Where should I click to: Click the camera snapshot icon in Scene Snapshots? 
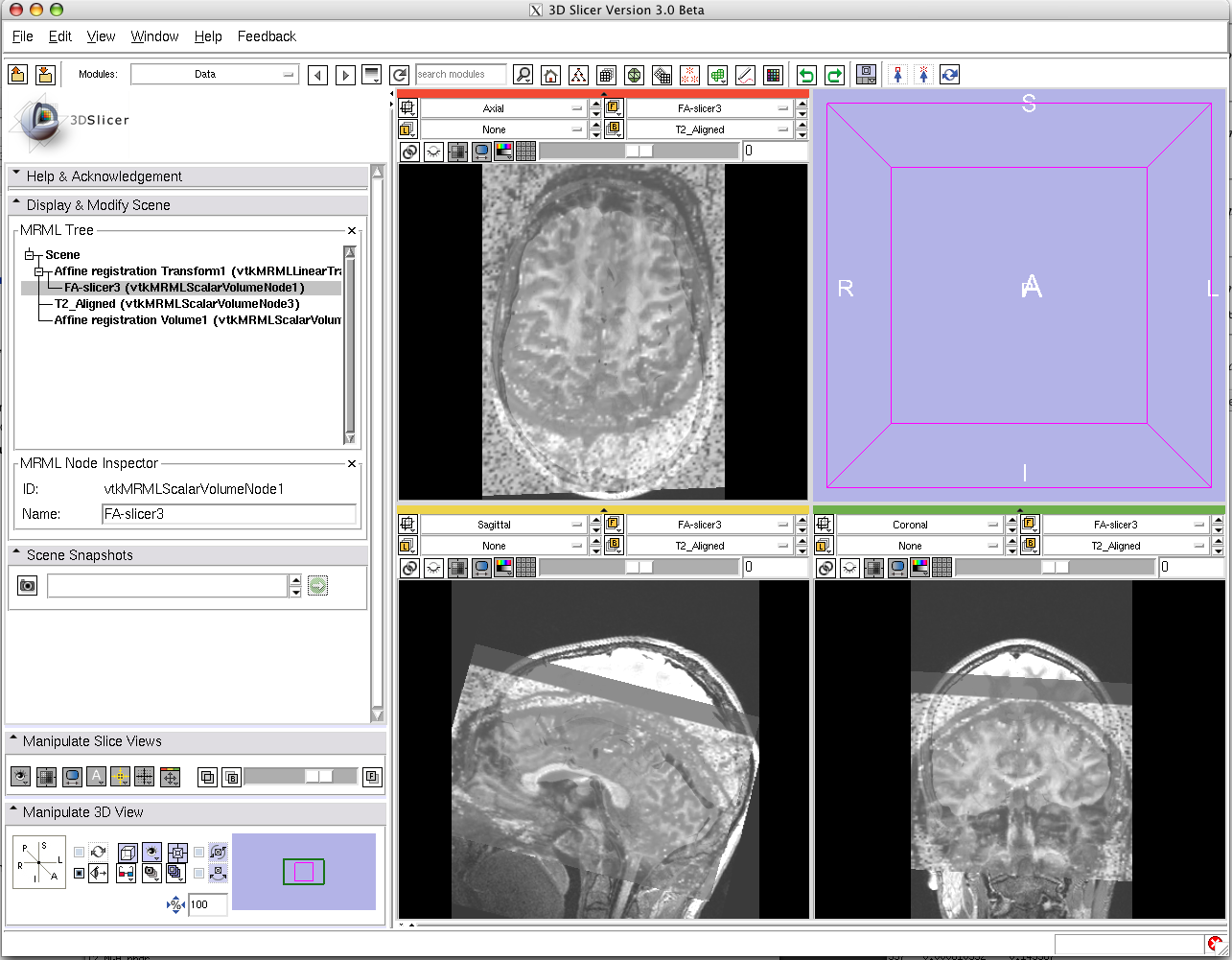coord(28,585)
